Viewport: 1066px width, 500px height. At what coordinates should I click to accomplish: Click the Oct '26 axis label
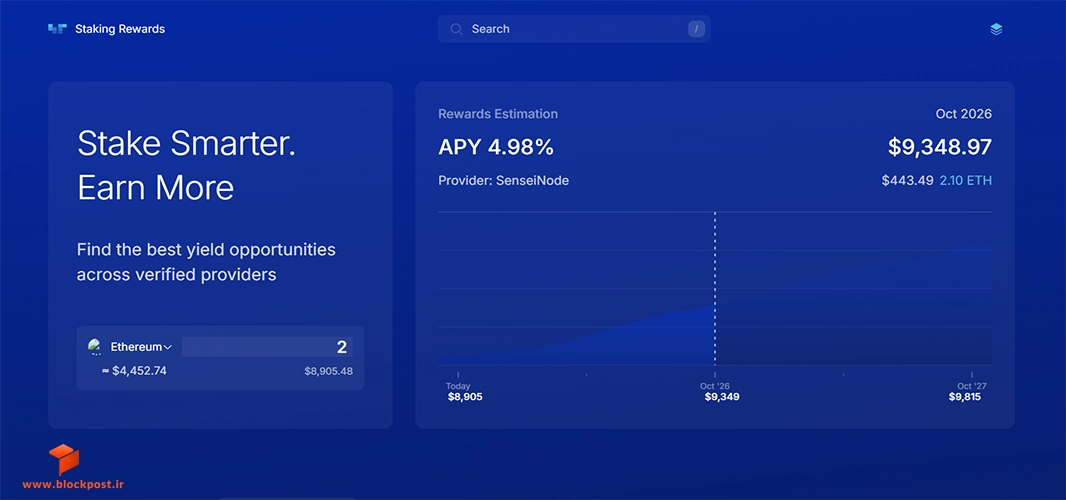pyautogui.click(x=715, y=386)
